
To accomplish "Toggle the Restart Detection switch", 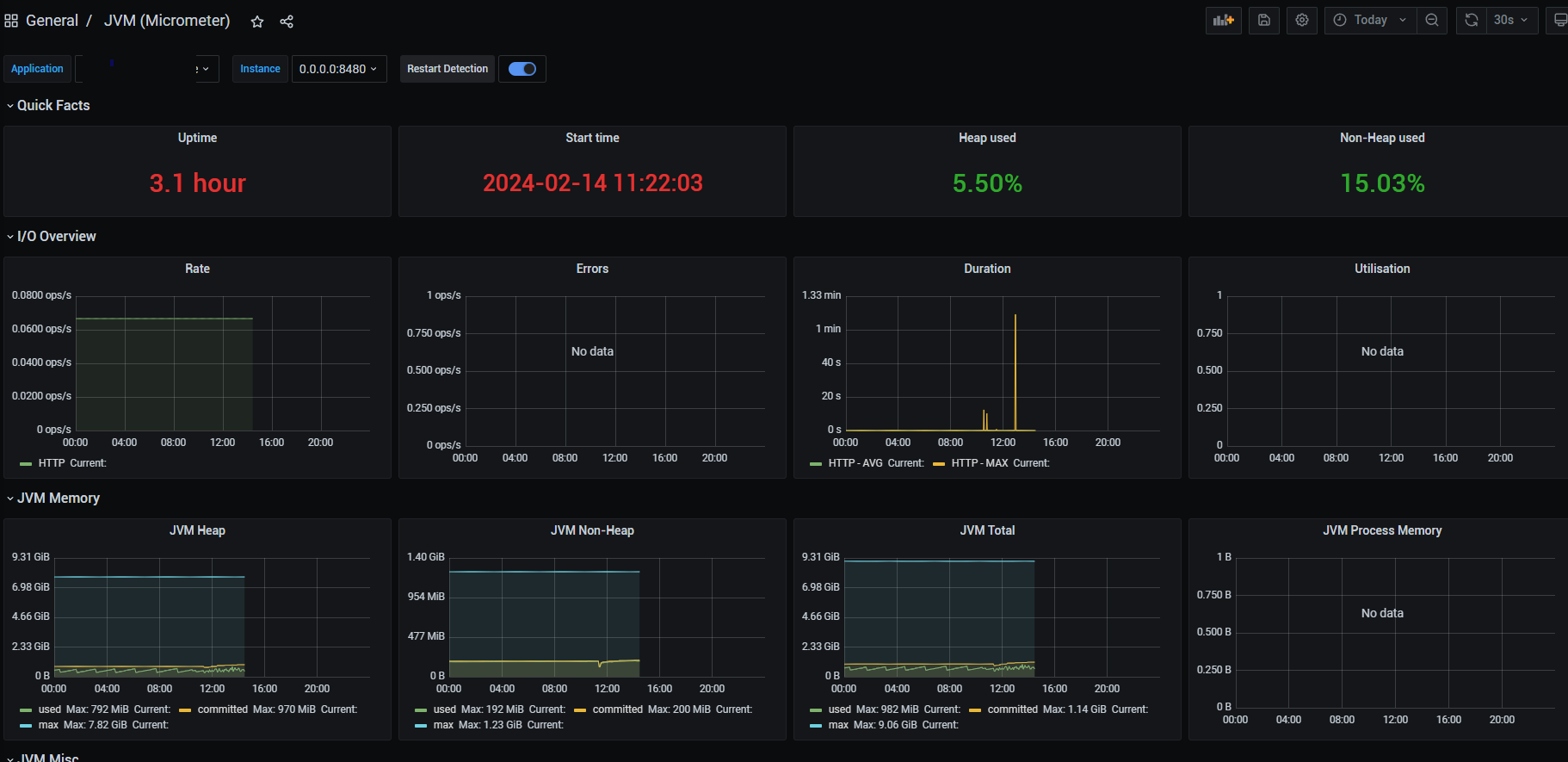I will (522, 69).
